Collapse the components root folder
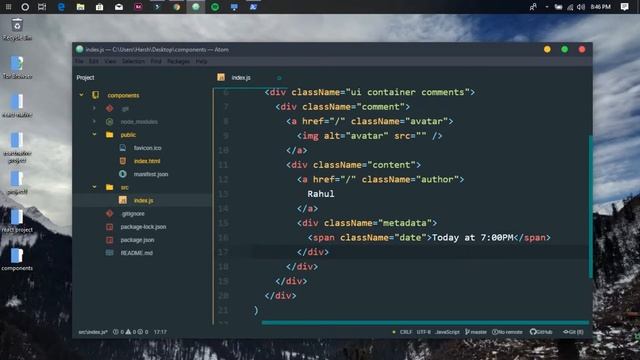Screen dimensions: 640x360 pos(82,95)
